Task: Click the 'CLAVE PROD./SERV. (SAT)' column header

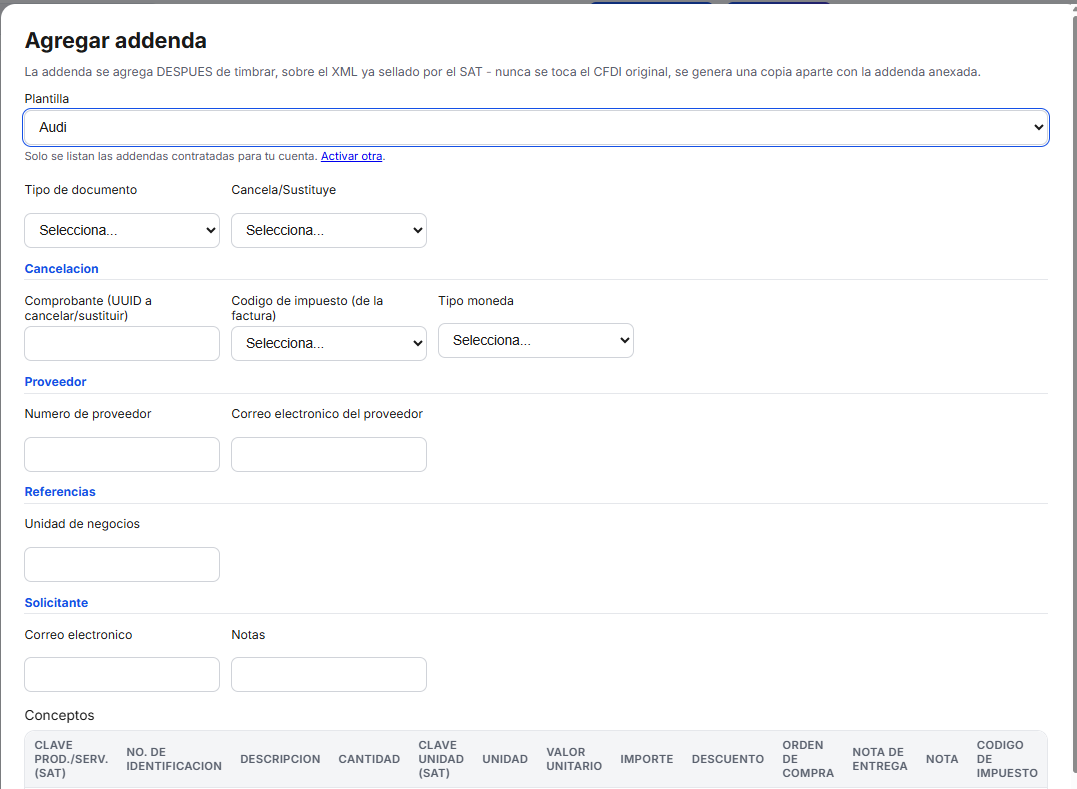Action: (x=71, y=759)
